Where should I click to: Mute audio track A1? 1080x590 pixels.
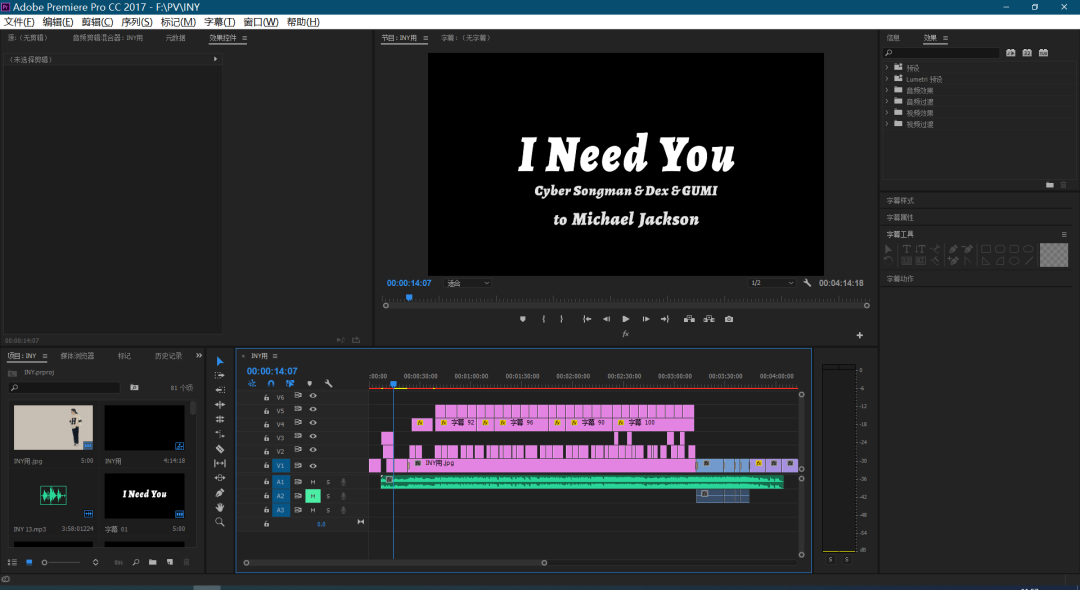click(313, 482)
